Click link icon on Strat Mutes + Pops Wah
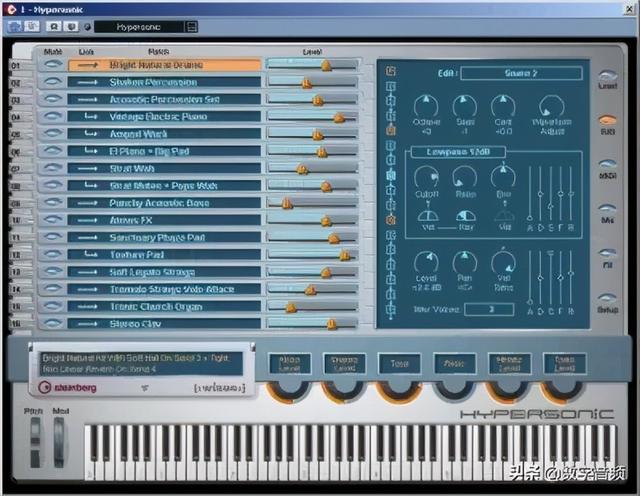Screen dimensions: 640x496 [91, 186]
